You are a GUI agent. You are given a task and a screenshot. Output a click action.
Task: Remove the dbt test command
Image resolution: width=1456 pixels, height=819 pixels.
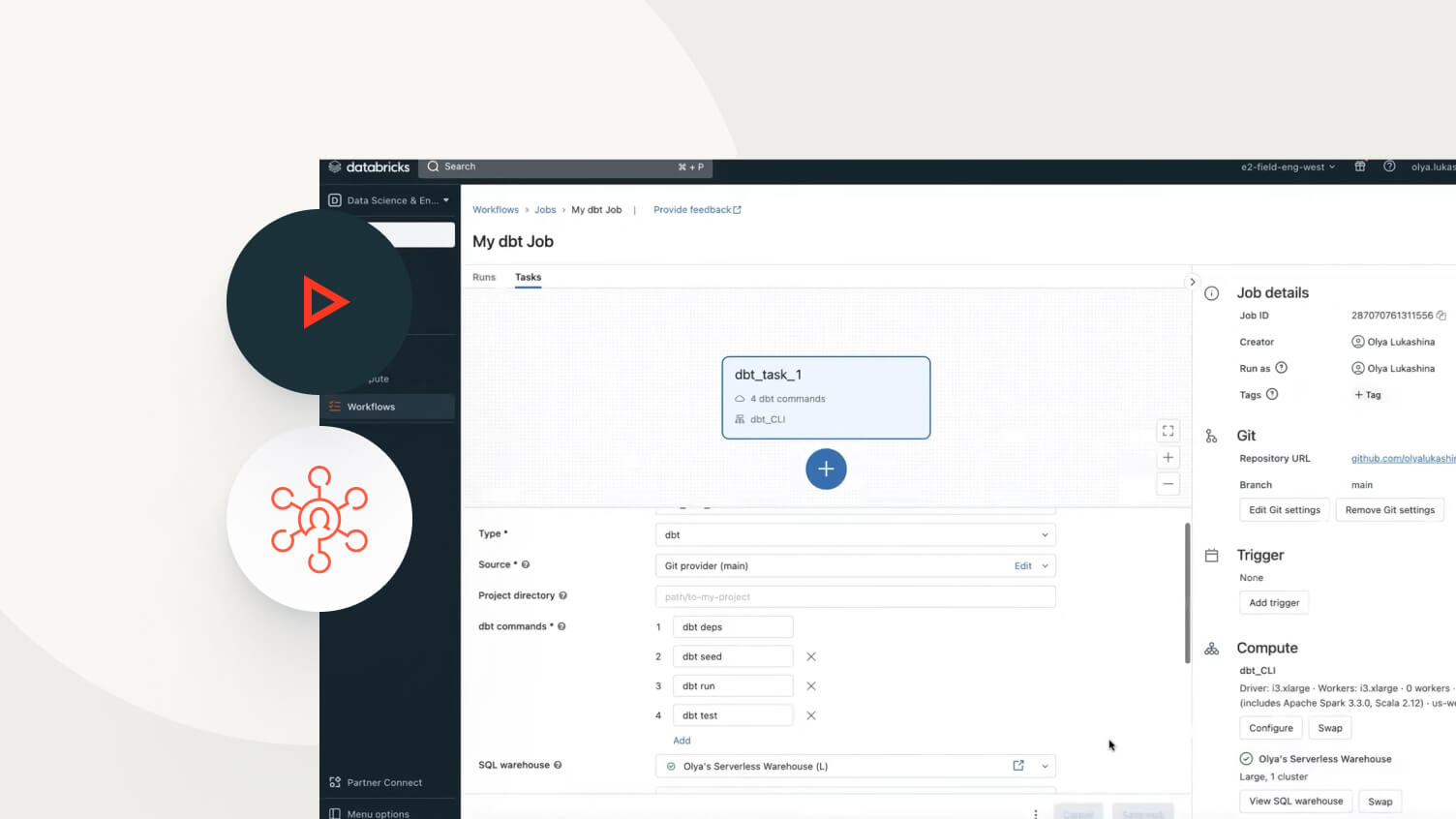click(x=811, y=715)
